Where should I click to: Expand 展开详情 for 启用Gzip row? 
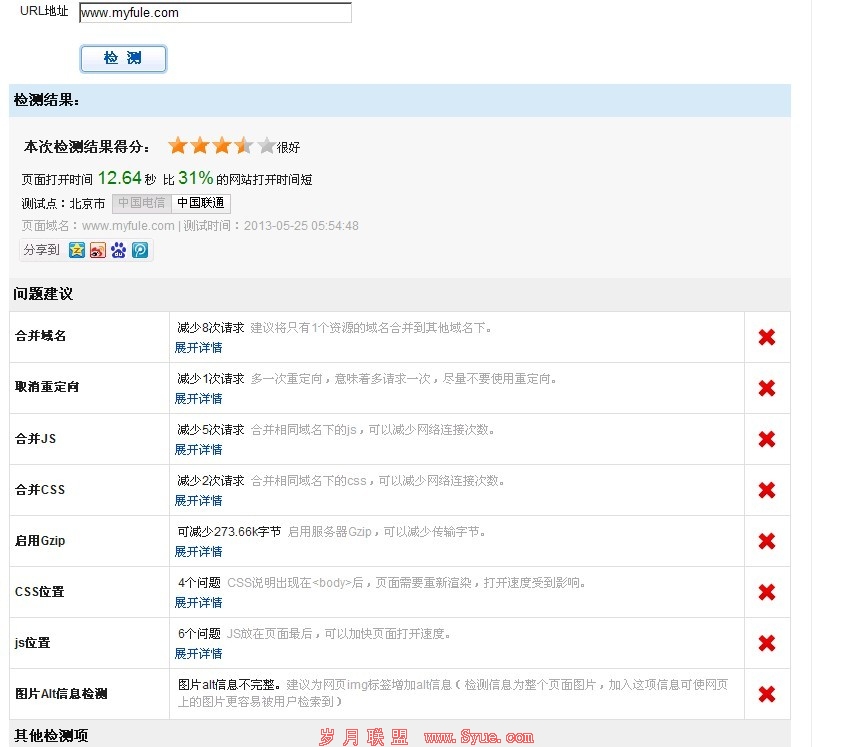click(x=198, y=552)
